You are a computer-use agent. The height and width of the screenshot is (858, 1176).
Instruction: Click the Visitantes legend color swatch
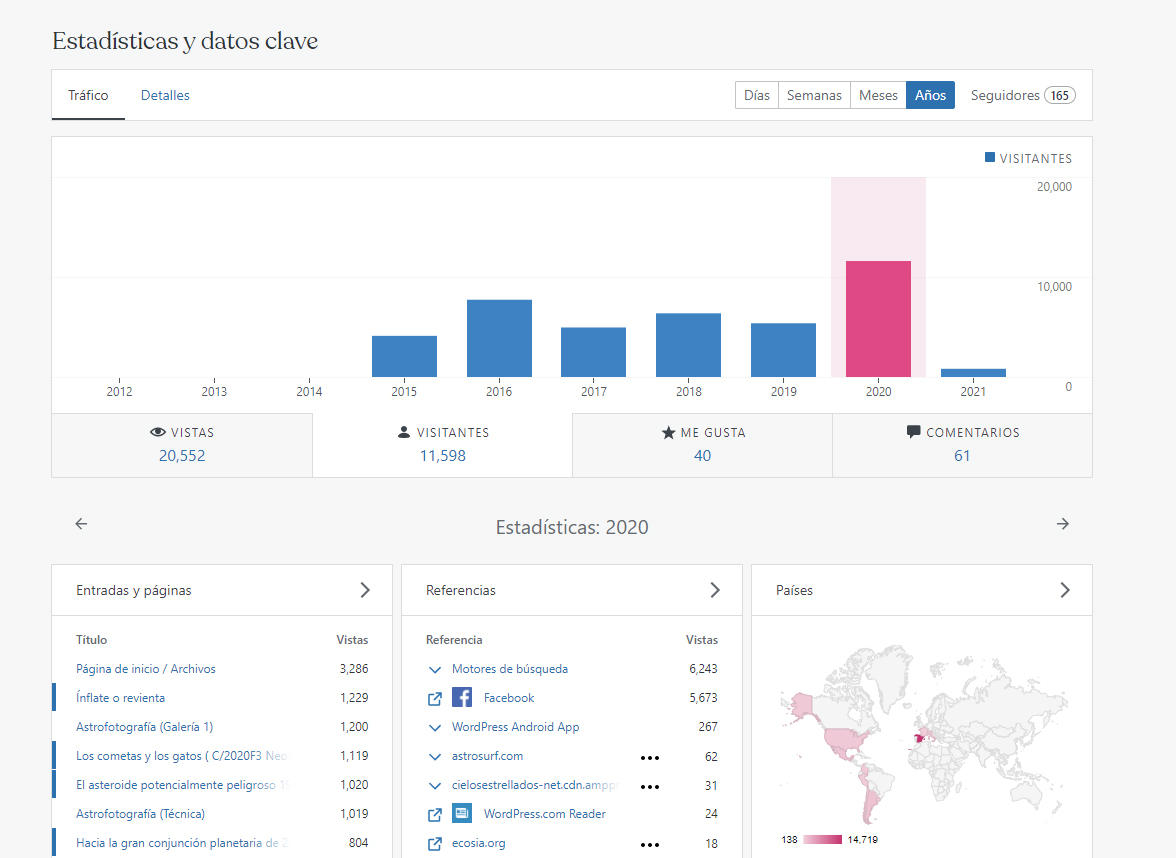pos(990,158)
